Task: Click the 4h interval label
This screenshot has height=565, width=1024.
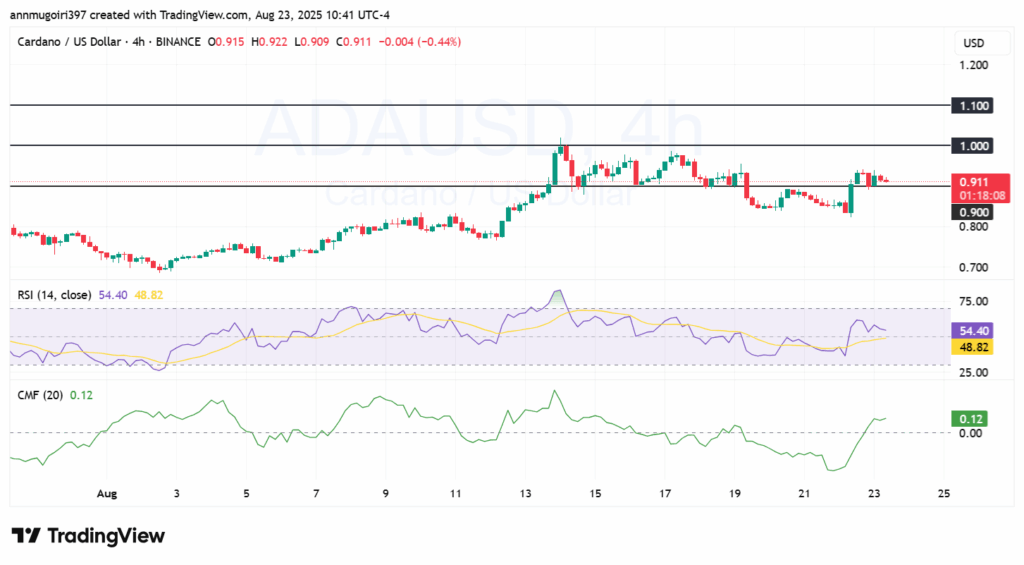Action: coord(138,42)
